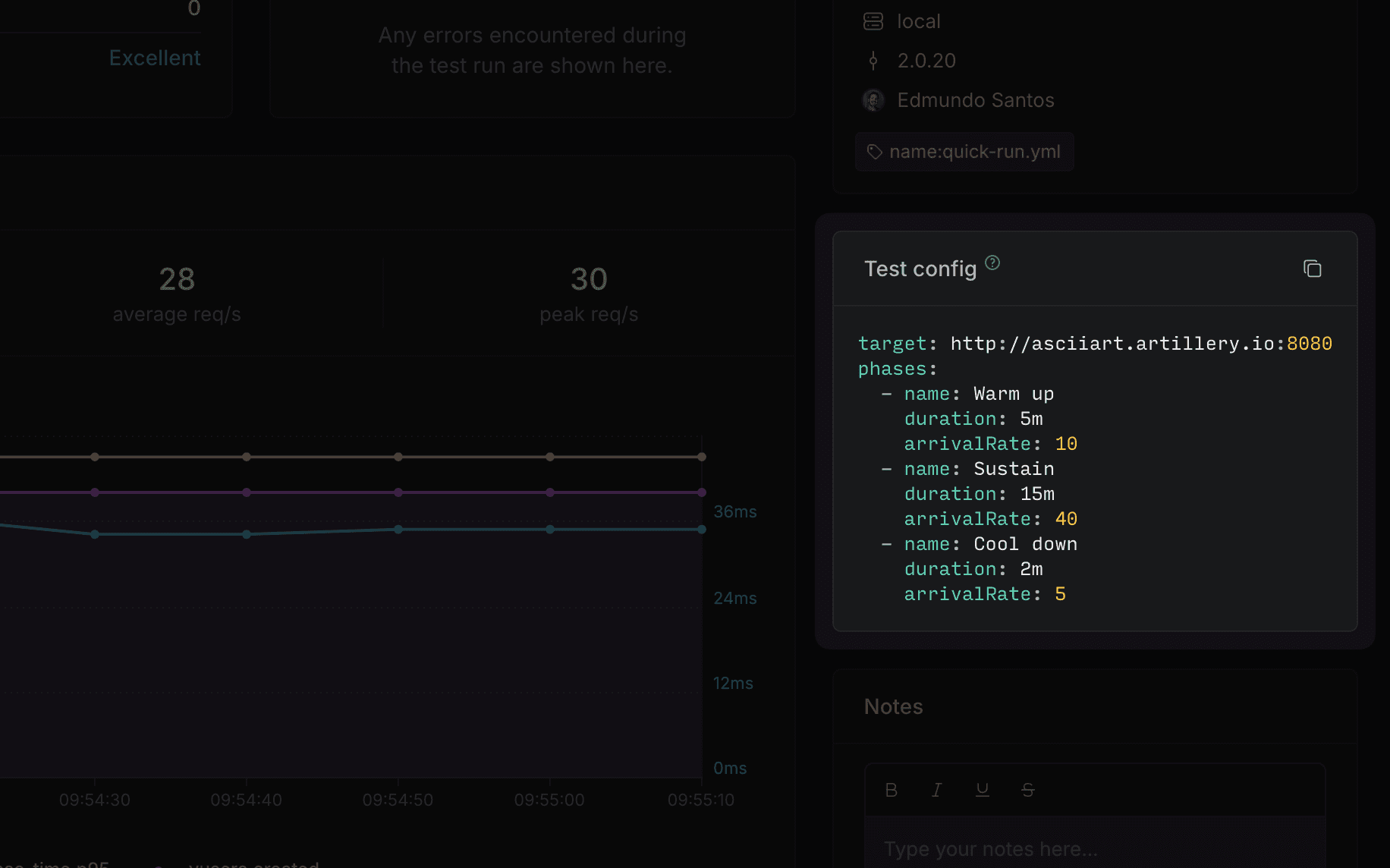Select arrivalRate value 40 in Test config

(x=1067, y=518)
